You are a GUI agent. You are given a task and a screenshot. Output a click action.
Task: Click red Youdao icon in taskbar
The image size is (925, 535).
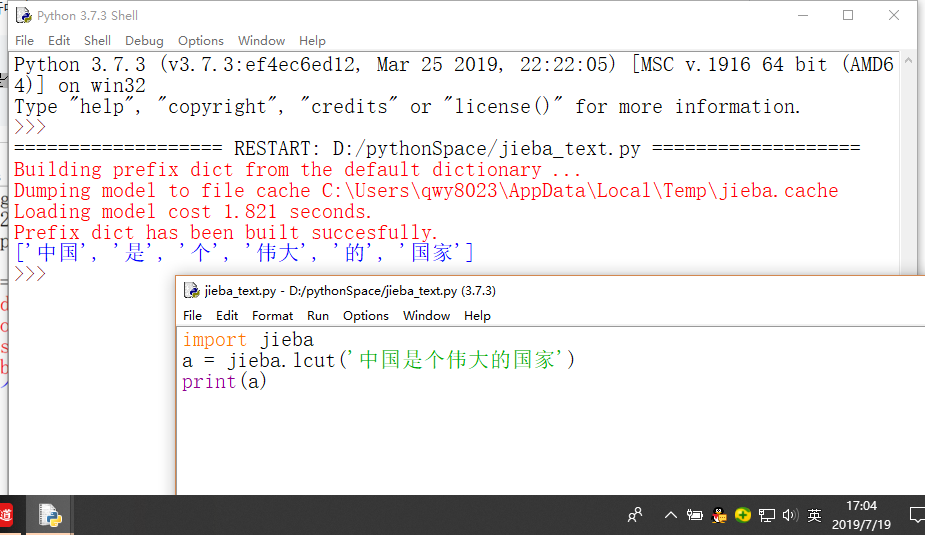pyautogui.click(x=6, y=516)
